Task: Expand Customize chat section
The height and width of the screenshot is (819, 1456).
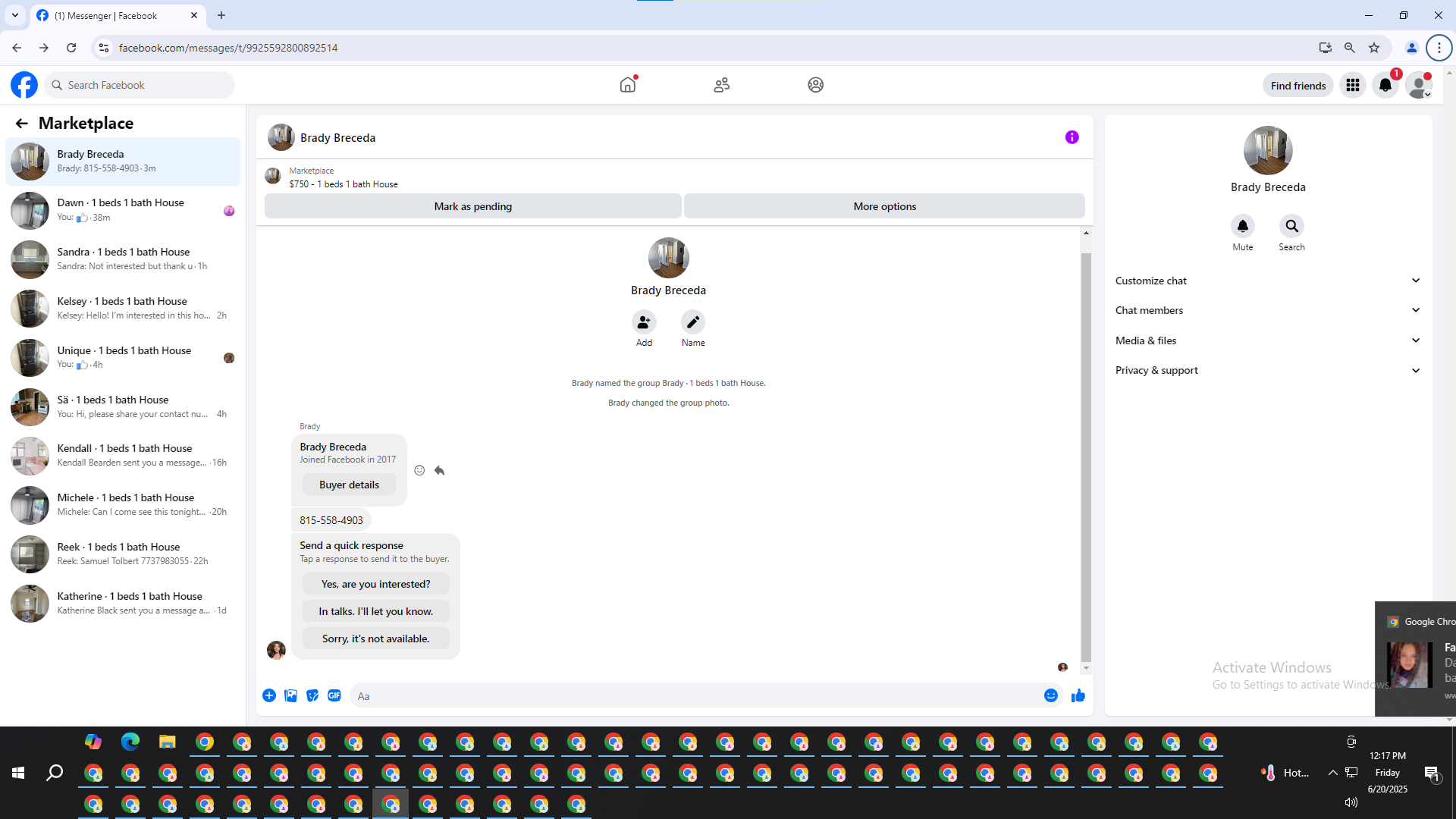Action: [x=1267, y=281]
